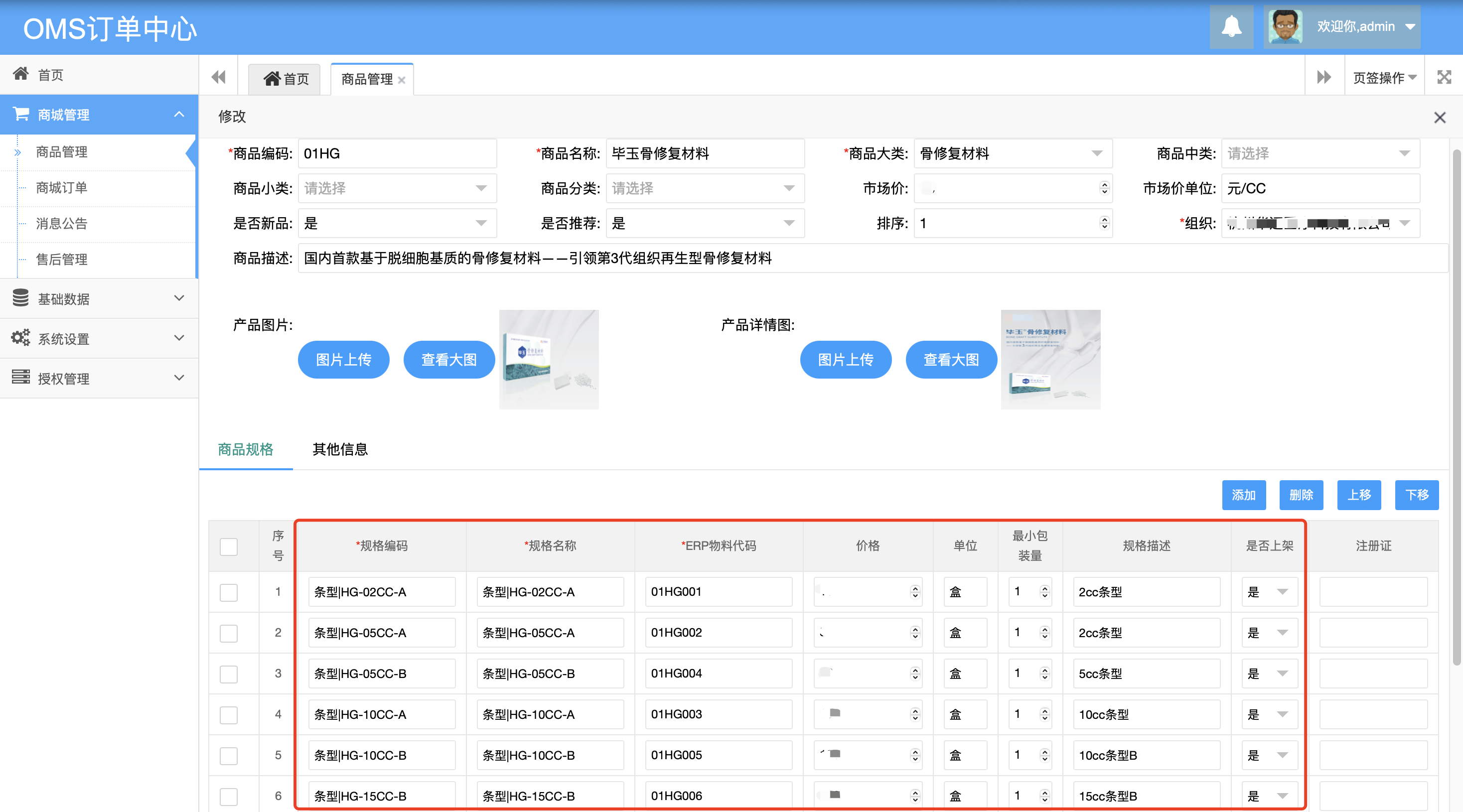Select the row for 条型|HG-05CC-B
Image resolution: width=1463 pixels, height=812 pixels.
(x=228, y=674)
